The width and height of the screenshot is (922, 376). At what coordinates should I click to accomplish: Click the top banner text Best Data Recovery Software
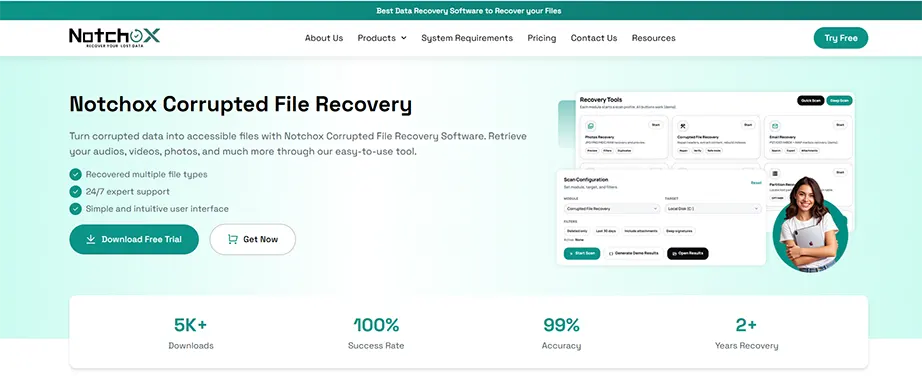(x=468, y=11)
